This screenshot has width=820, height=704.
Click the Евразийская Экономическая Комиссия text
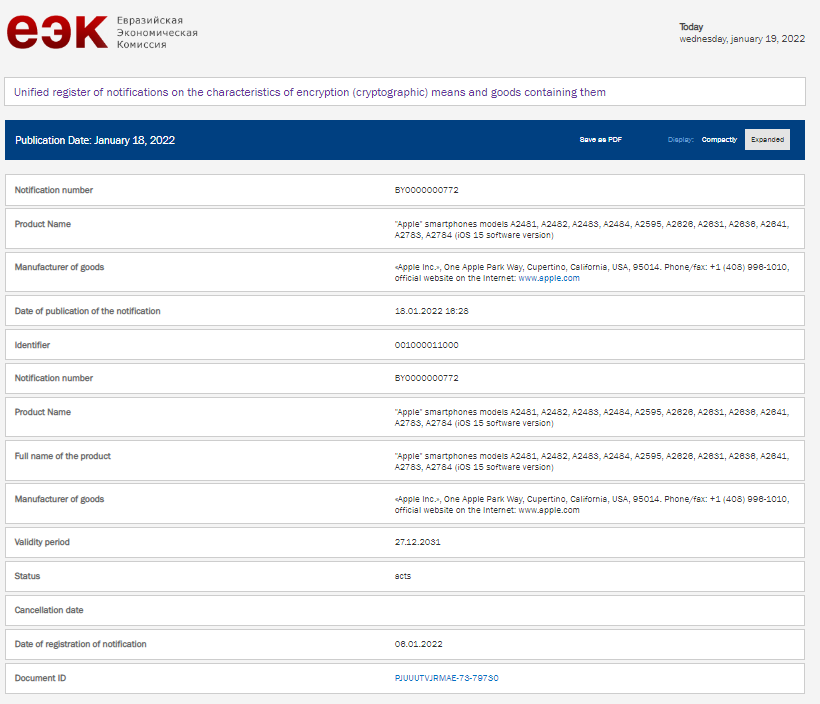tap(157, 32)
